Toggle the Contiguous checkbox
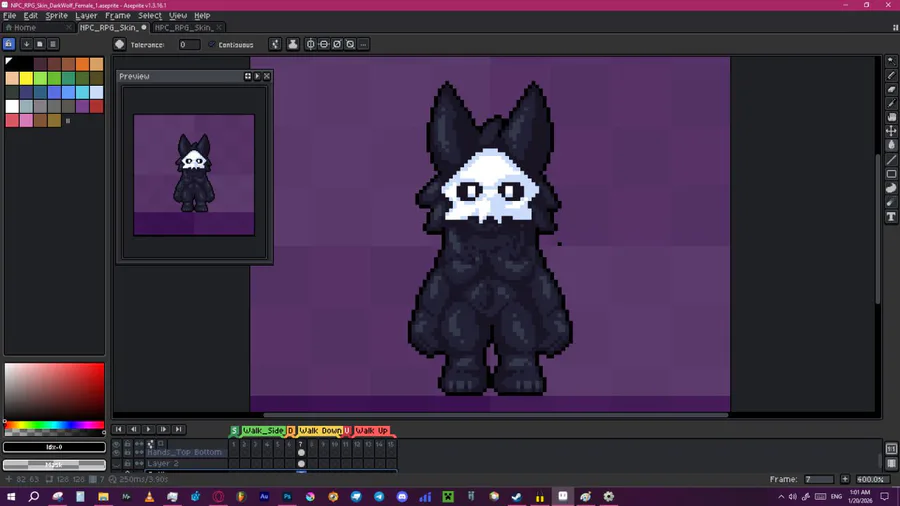 212,44
